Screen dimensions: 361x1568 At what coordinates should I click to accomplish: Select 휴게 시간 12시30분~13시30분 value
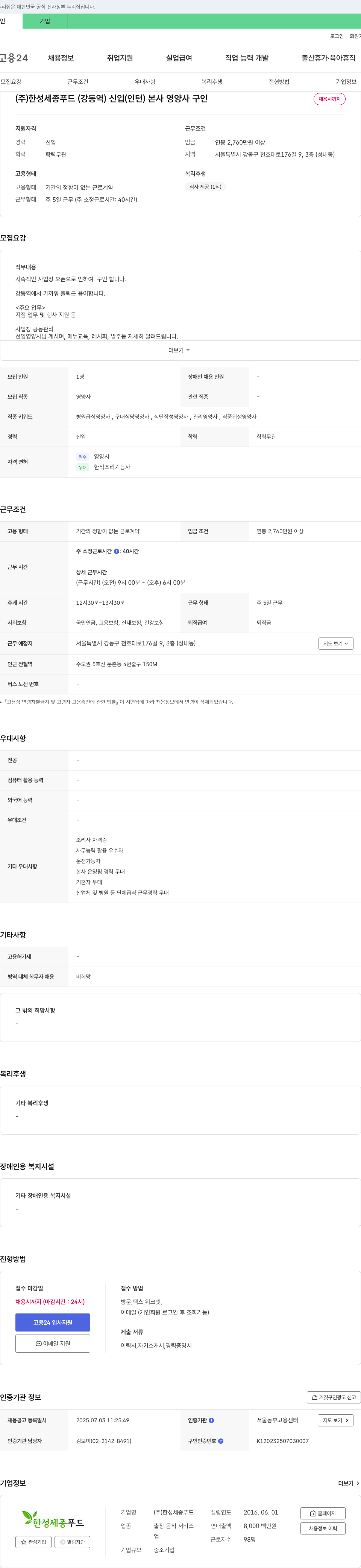click(x=100, y=602)
